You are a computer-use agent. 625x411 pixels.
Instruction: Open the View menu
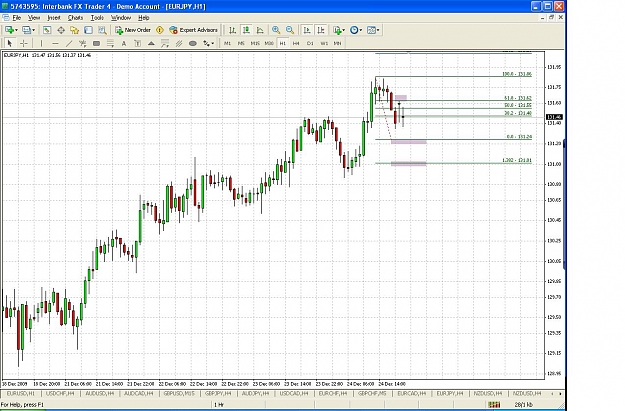(x=34, y=18)
